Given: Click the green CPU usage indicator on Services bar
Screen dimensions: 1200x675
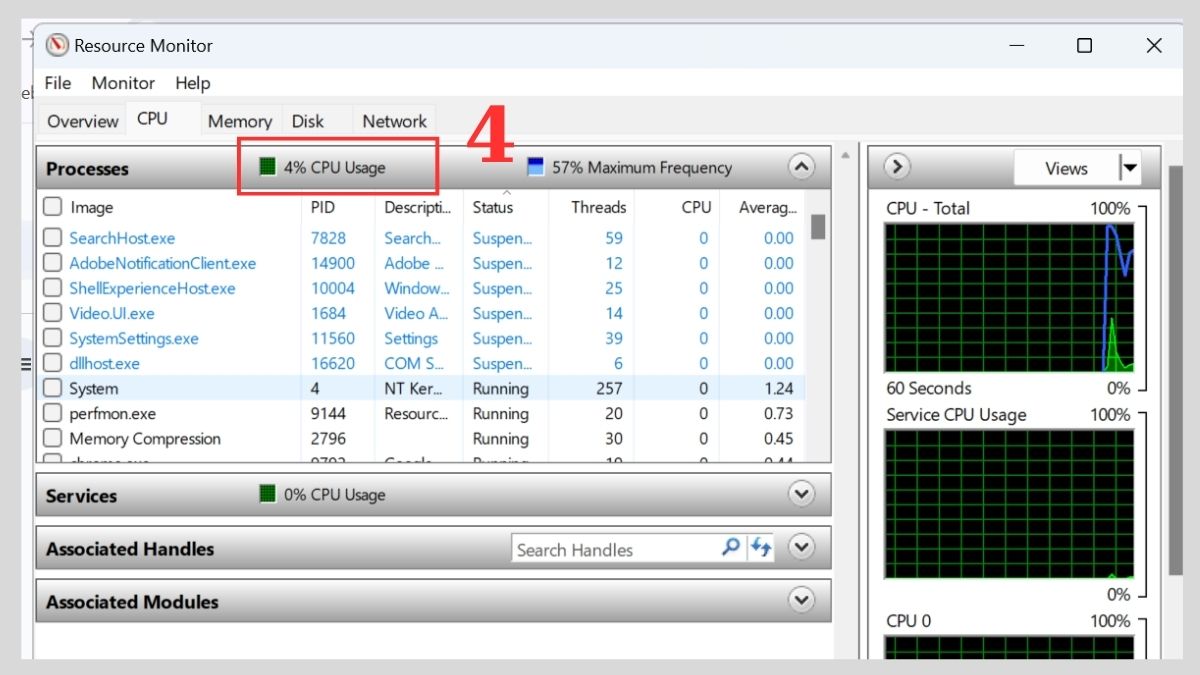Looking at the screenshot, I should click(x=267, y=493).
